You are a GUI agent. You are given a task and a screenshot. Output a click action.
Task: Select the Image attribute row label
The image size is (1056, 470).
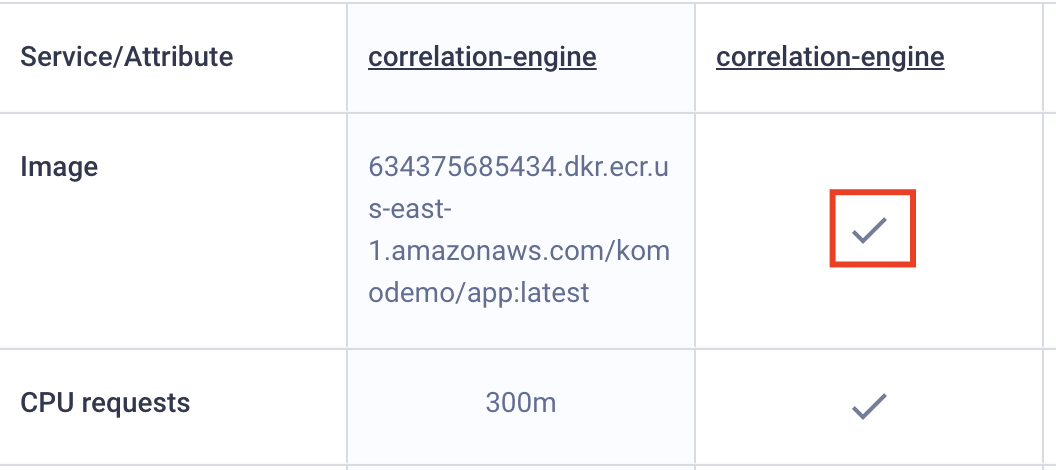(59, 167)
